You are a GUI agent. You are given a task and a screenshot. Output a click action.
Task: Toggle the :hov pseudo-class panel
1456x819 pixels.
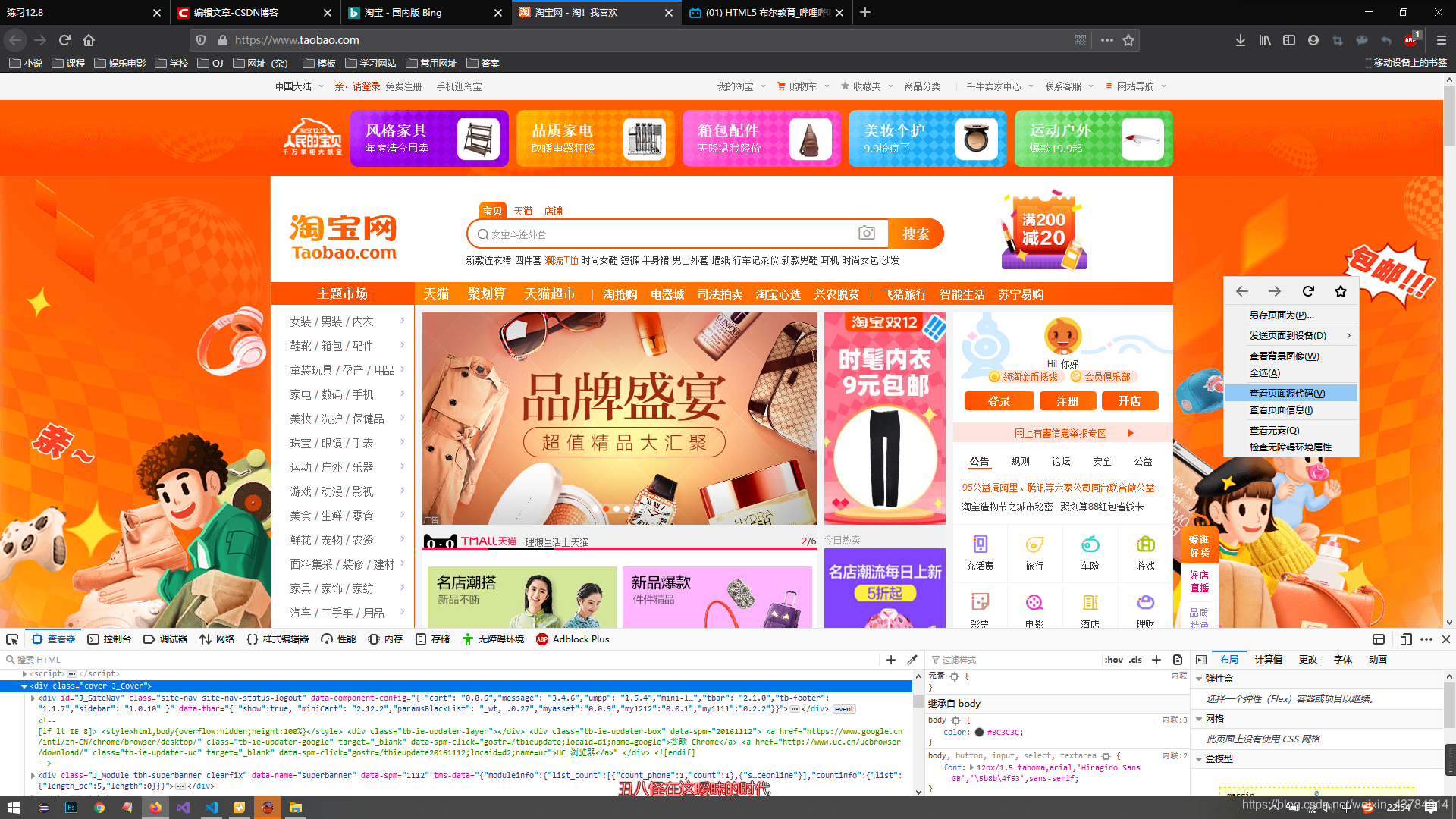1113,660
